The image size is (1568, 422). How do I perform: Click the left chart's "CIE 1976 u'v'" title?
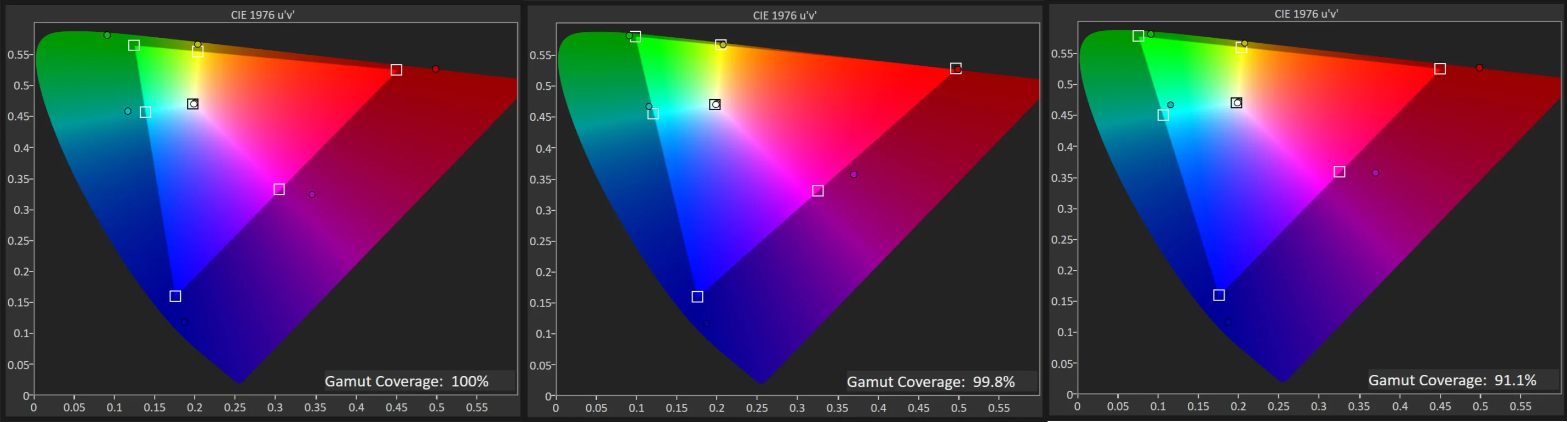coord(262,15)
